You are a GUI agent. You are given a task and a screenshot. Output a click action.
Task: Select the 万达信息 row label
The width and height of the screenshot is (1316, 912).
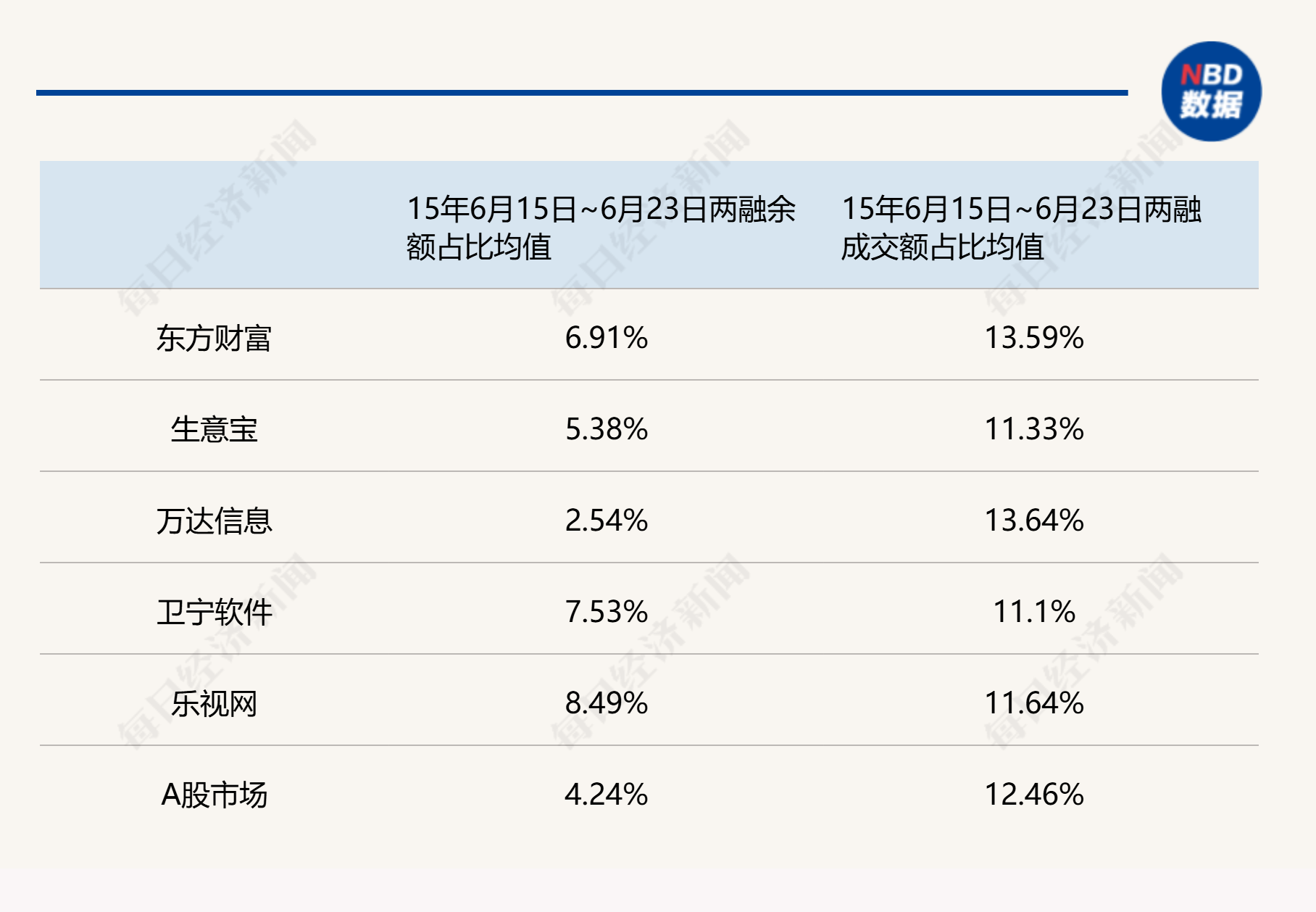tap(214, 521)
